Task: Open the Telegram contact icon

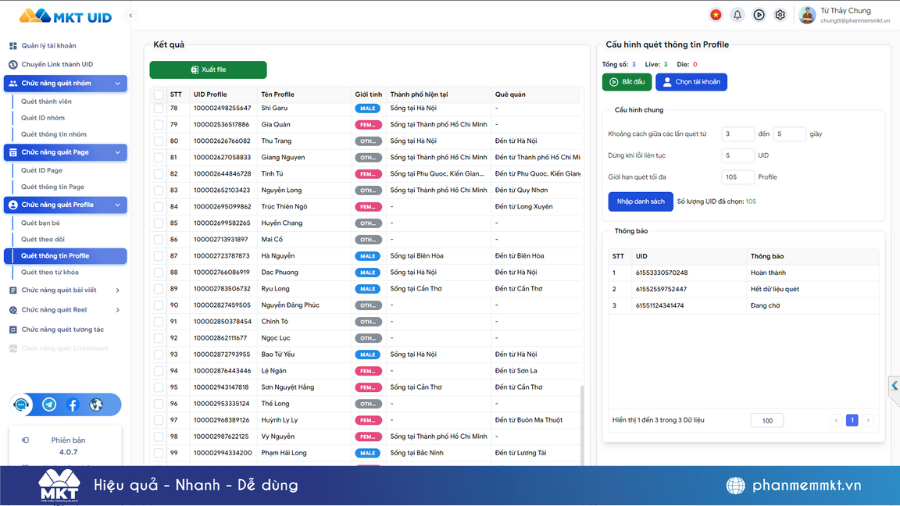Action: pyautogui.click(x=49, y=405)
